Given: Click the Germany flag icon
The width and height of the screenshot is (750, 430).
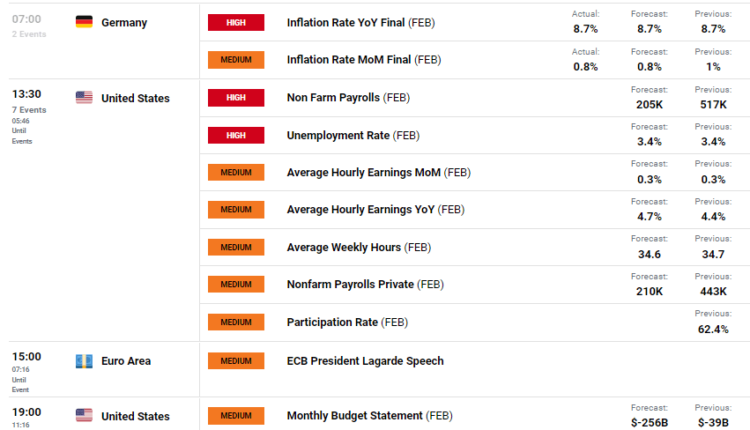Looking at the screenshot, I should [84, 22].
